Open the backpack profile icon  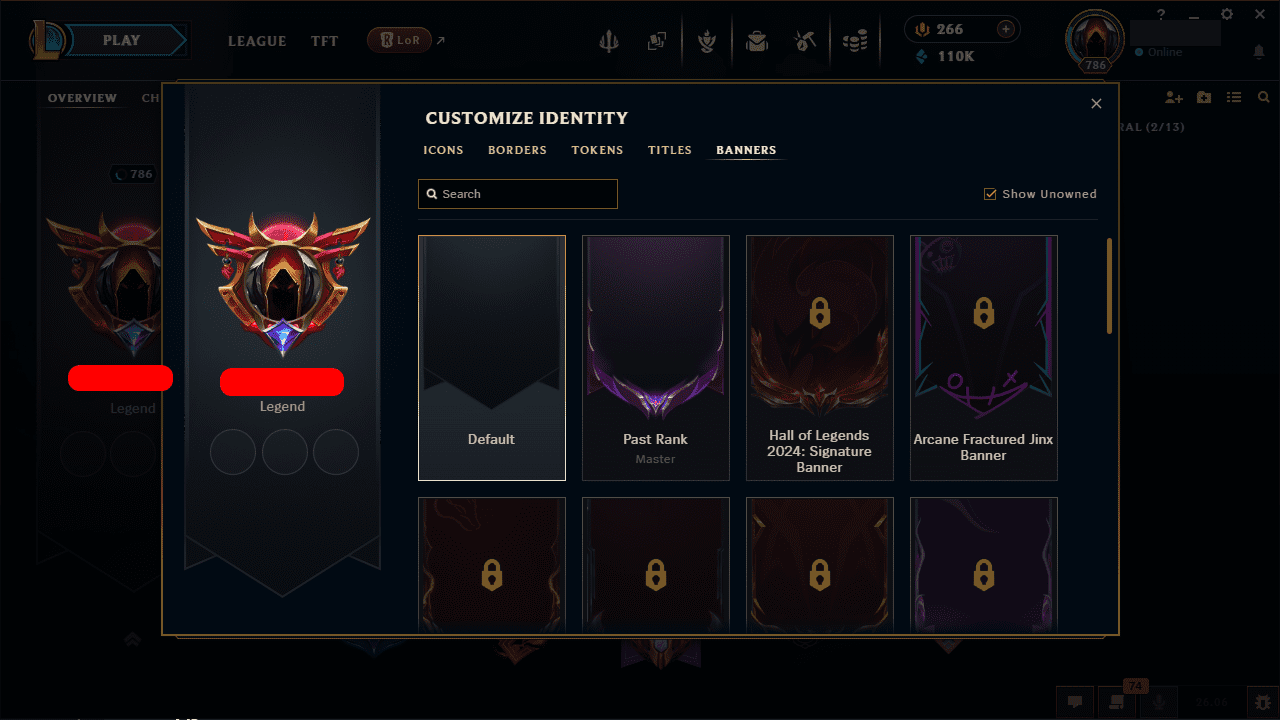coord(756,41)
